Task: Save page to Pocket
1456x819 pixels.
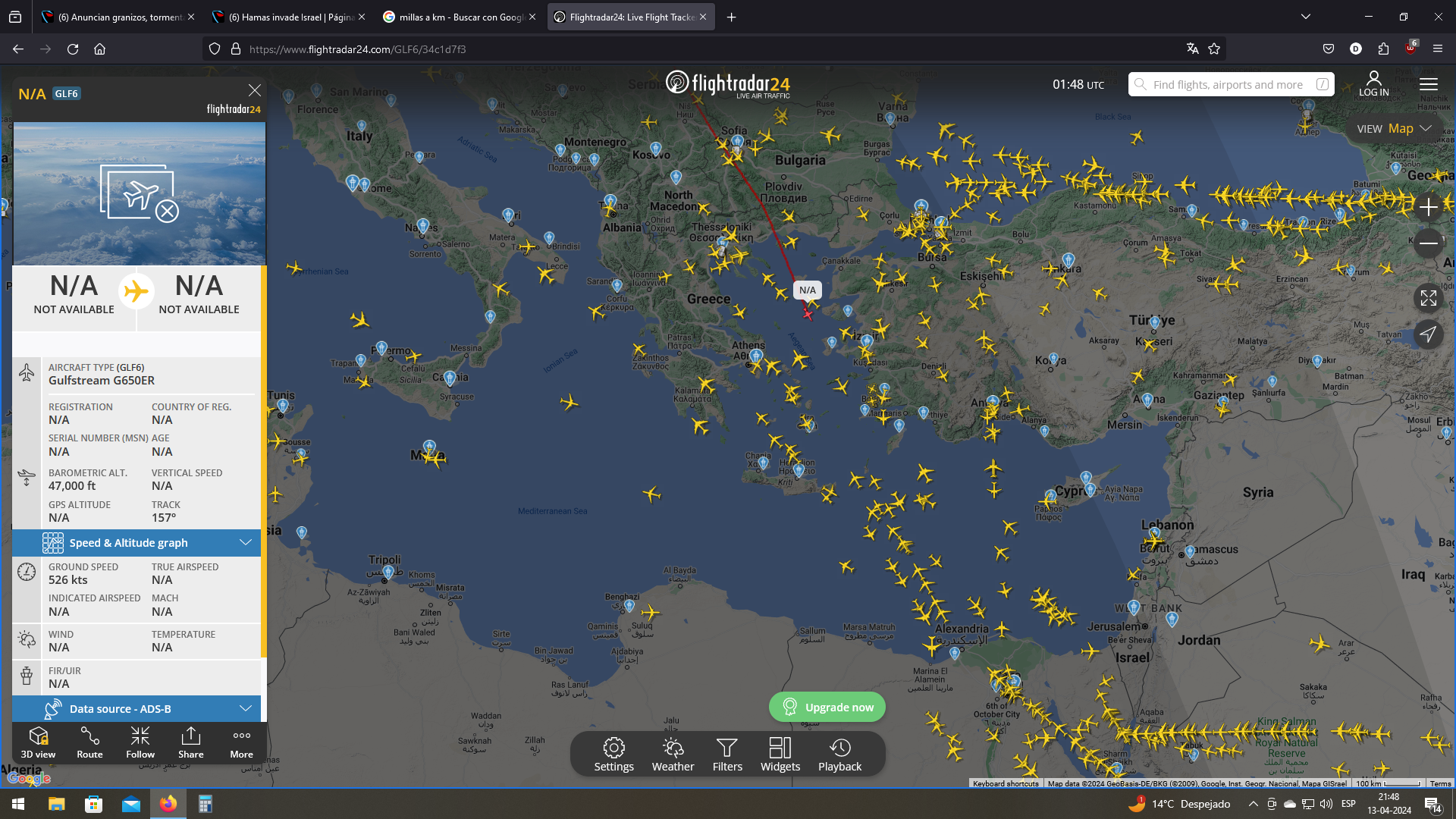Action: pos(1329,49)
